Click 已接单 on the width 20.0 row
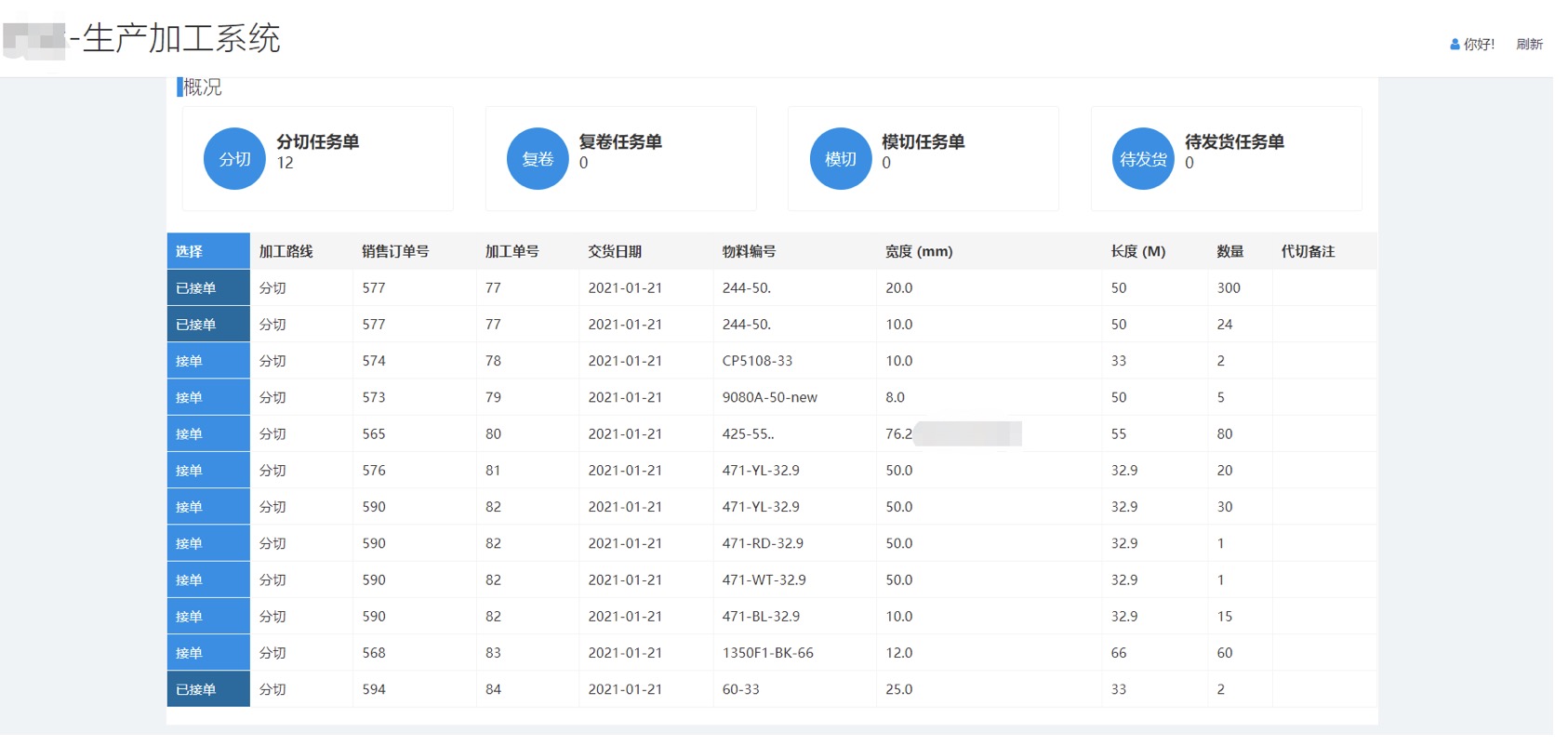 [x=196, y=288]
